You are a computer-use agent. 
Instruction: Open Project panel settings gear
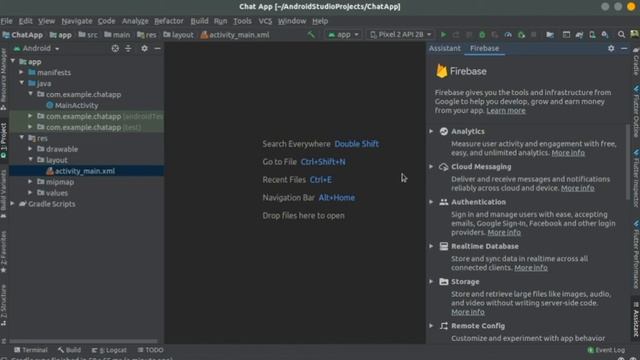click(x=144, y=48)
